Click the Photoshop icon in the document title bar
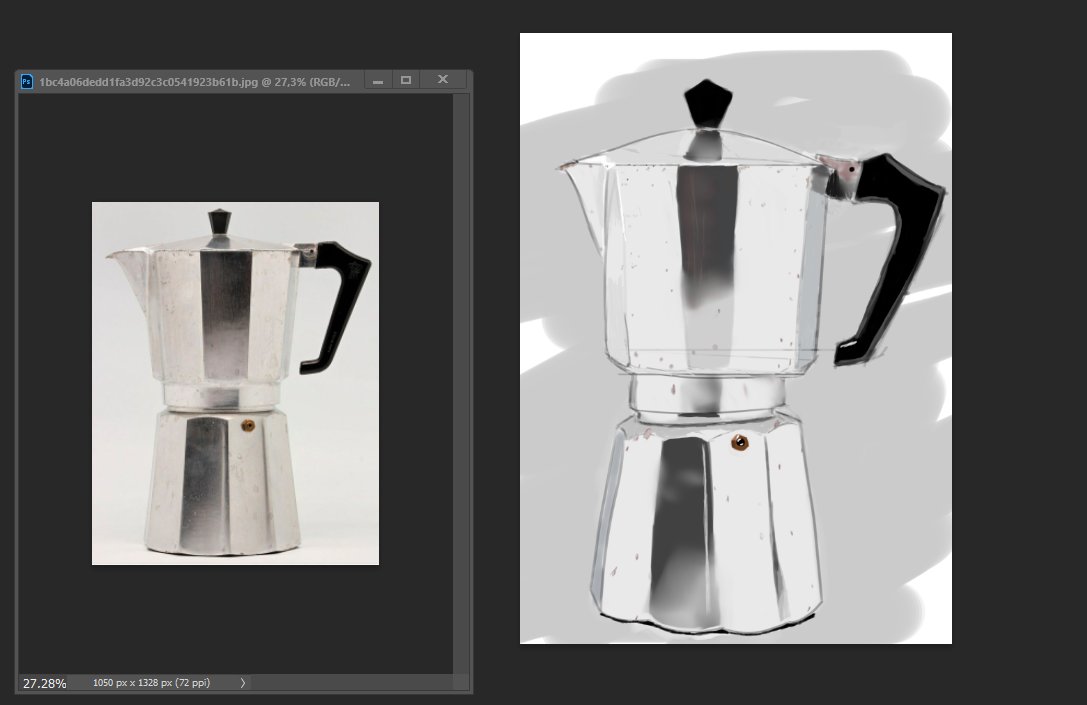1087x705 pixels. [x=26, y=82]
